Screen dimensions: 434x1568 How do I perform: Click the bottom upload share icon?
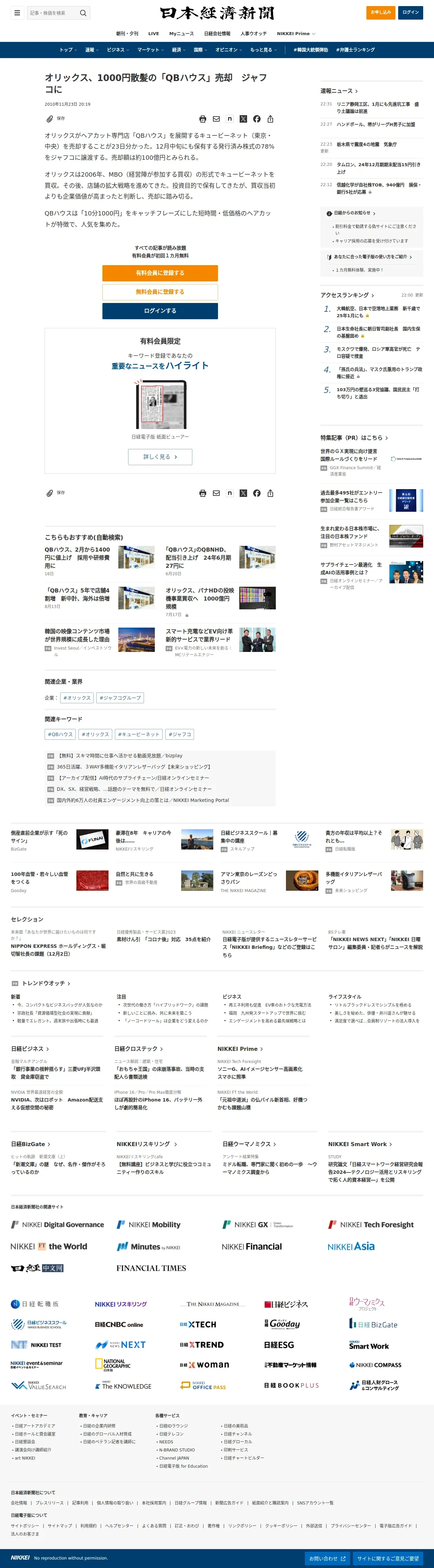[270, 494]
